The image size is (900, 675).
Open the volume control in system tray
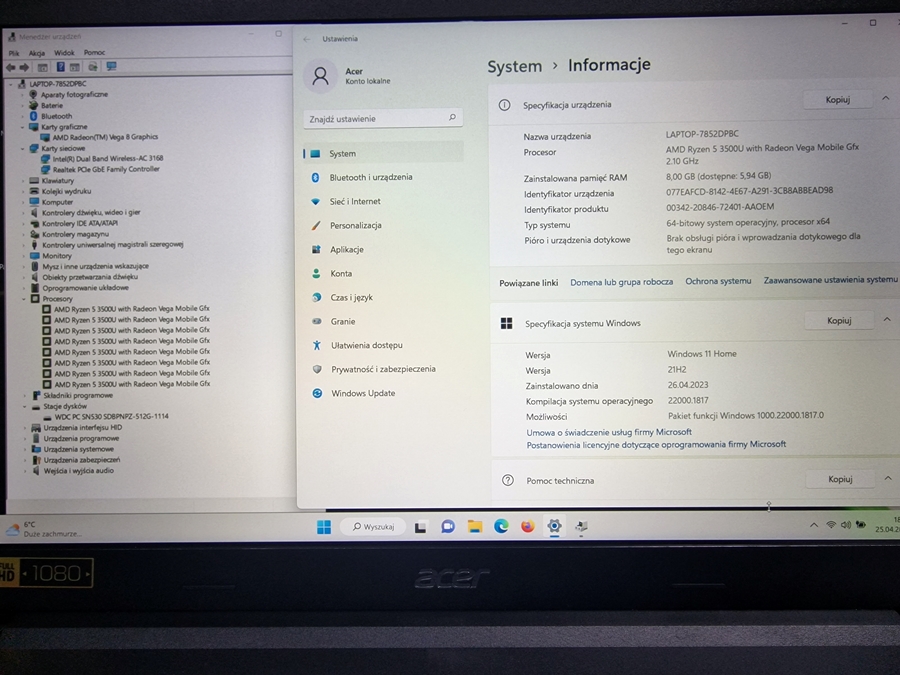coord(845,525)
